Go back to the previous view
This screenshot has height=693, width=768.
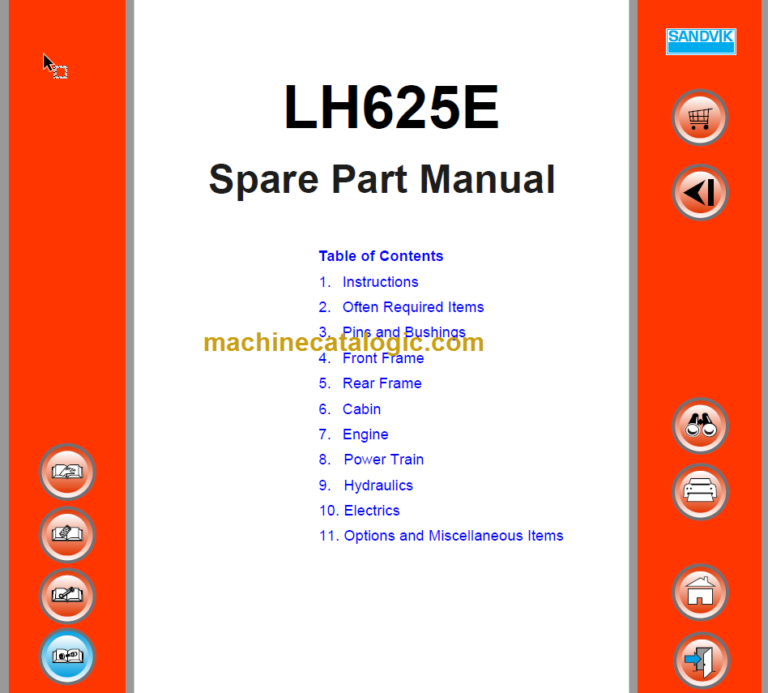[x=700, y=192]
